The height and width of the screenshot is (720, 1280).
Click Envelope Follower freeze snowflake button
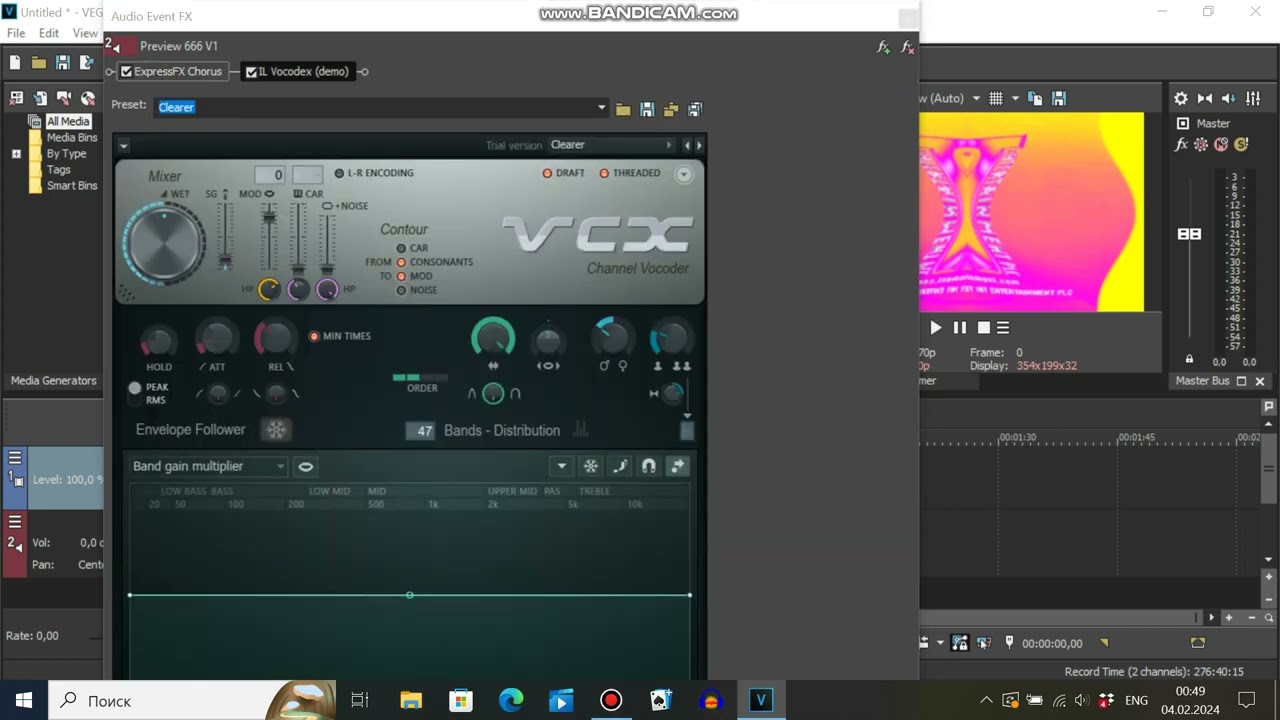[276, 430]
